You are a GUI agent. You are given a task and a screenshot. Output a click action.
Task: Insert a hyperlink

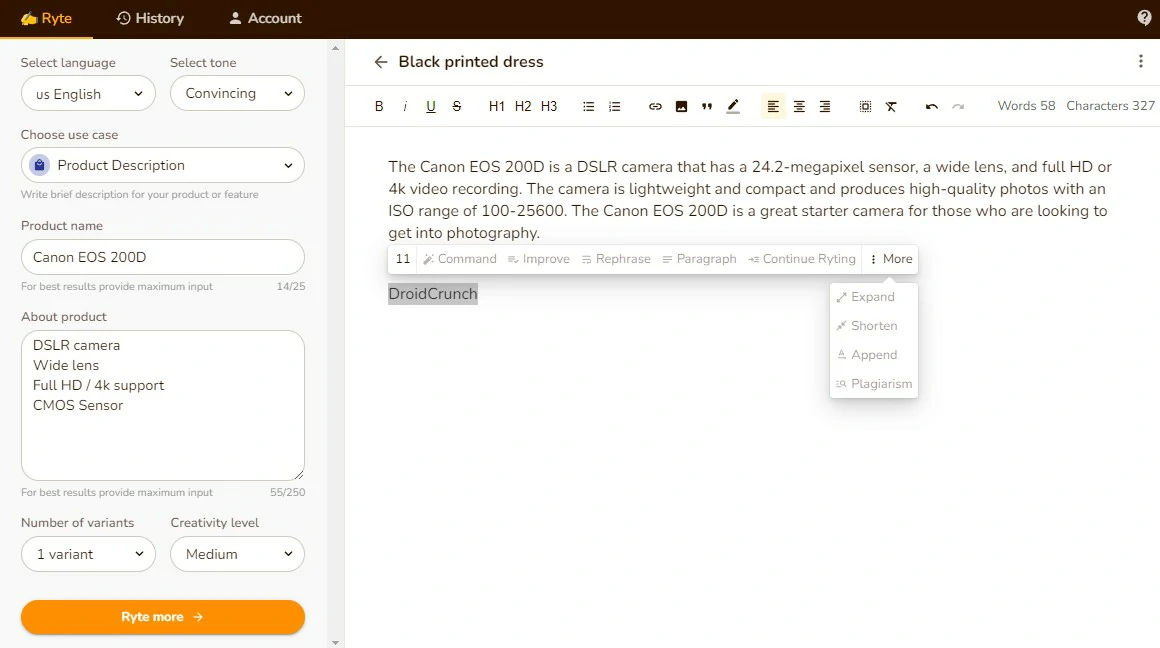pyautogui.click(x=655, y=107)
